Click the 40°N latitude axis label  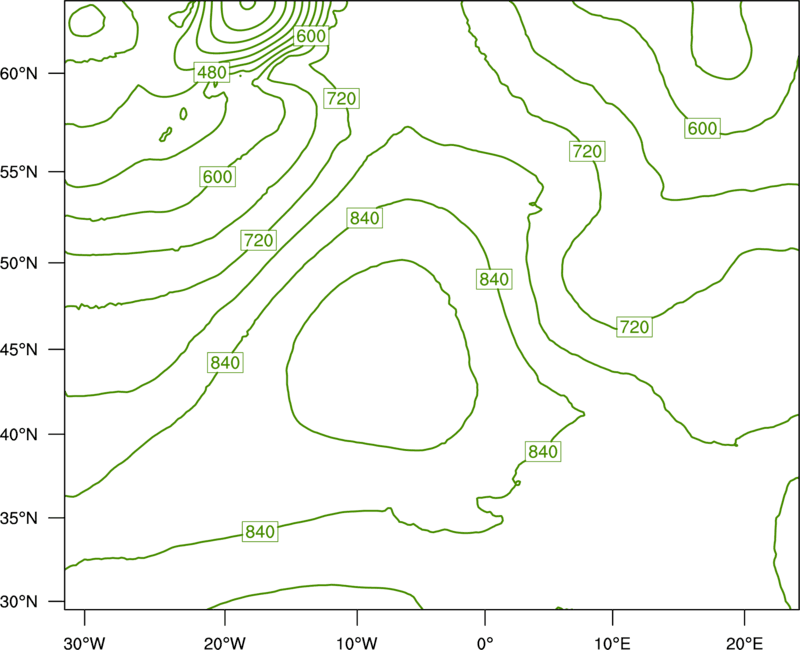coord(19,435)
